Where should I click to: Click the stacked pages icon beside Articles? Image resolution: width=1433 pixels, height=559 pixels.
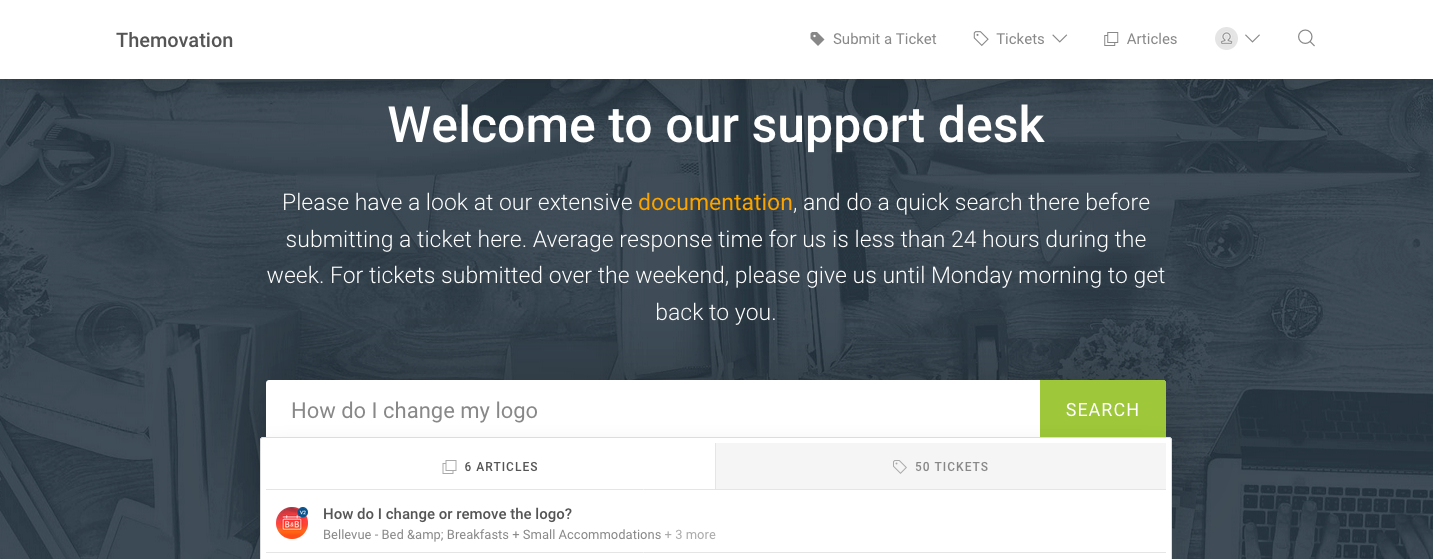coord(1111,39)
